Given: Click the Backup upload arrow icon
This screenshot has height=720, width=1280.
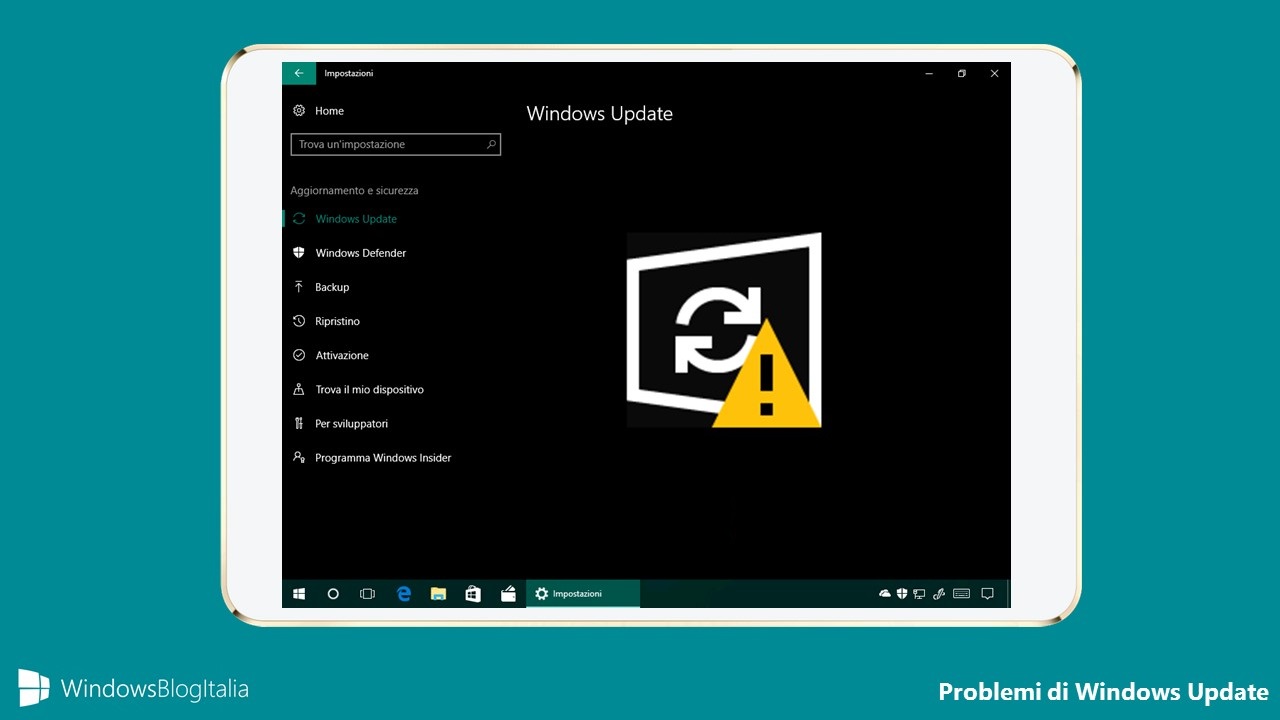Looking at the screenshot, I should pos(298,287).
